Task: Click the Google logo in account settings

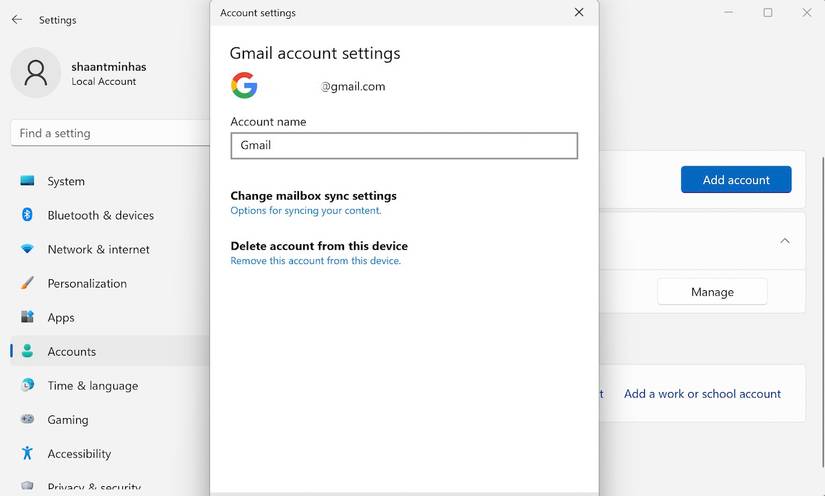Action: point(244,86)
